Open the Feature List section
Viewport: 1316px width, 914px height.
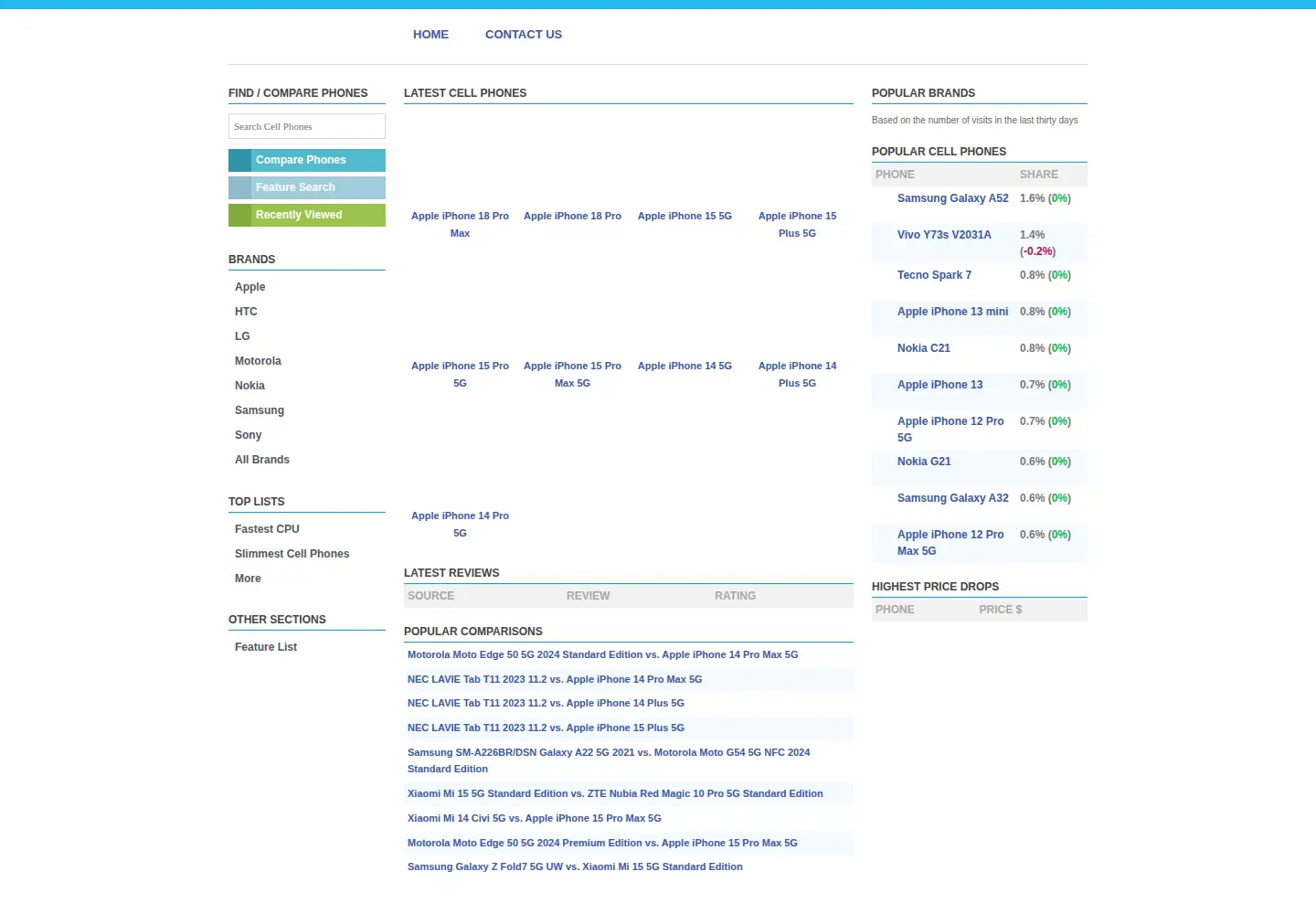point(266,647)
